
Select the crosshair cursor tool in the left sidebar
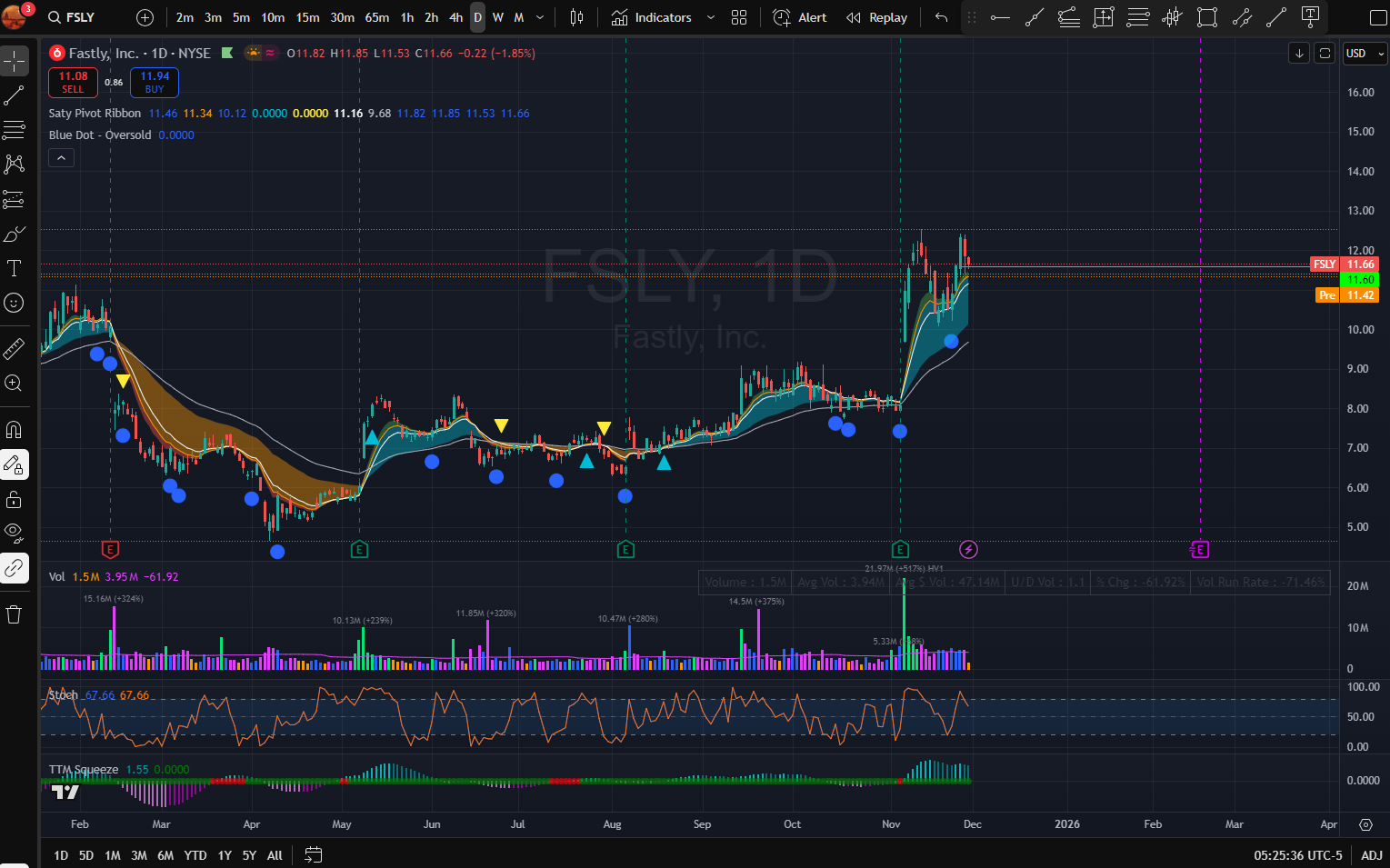(15, 61)
